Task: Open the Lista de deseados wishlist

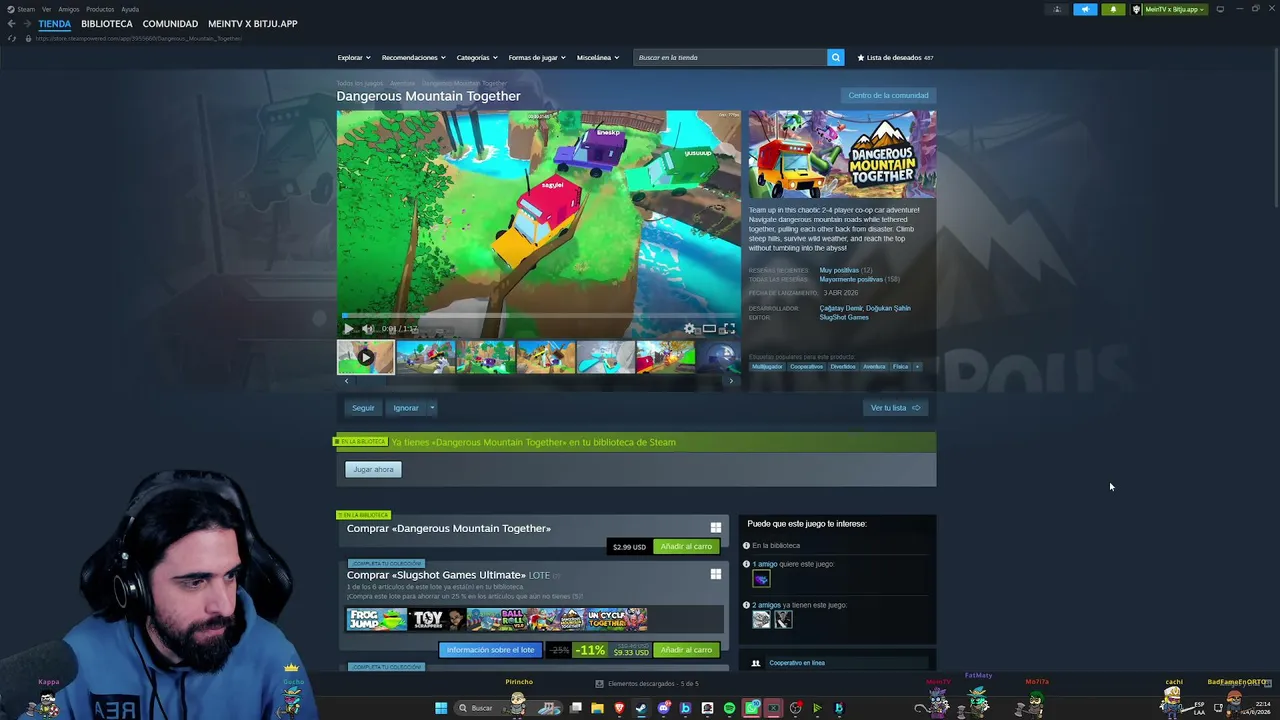Action: pyautogui.click(x=895, y=57)
